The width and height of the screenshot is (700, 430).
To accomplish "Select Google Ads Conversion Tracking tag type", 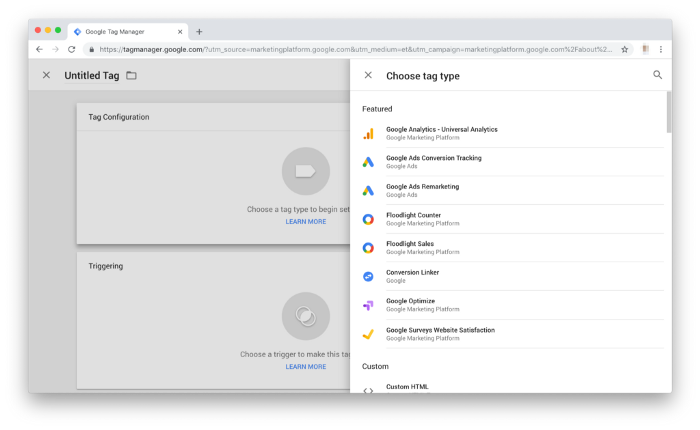I will tap(512, 162).
